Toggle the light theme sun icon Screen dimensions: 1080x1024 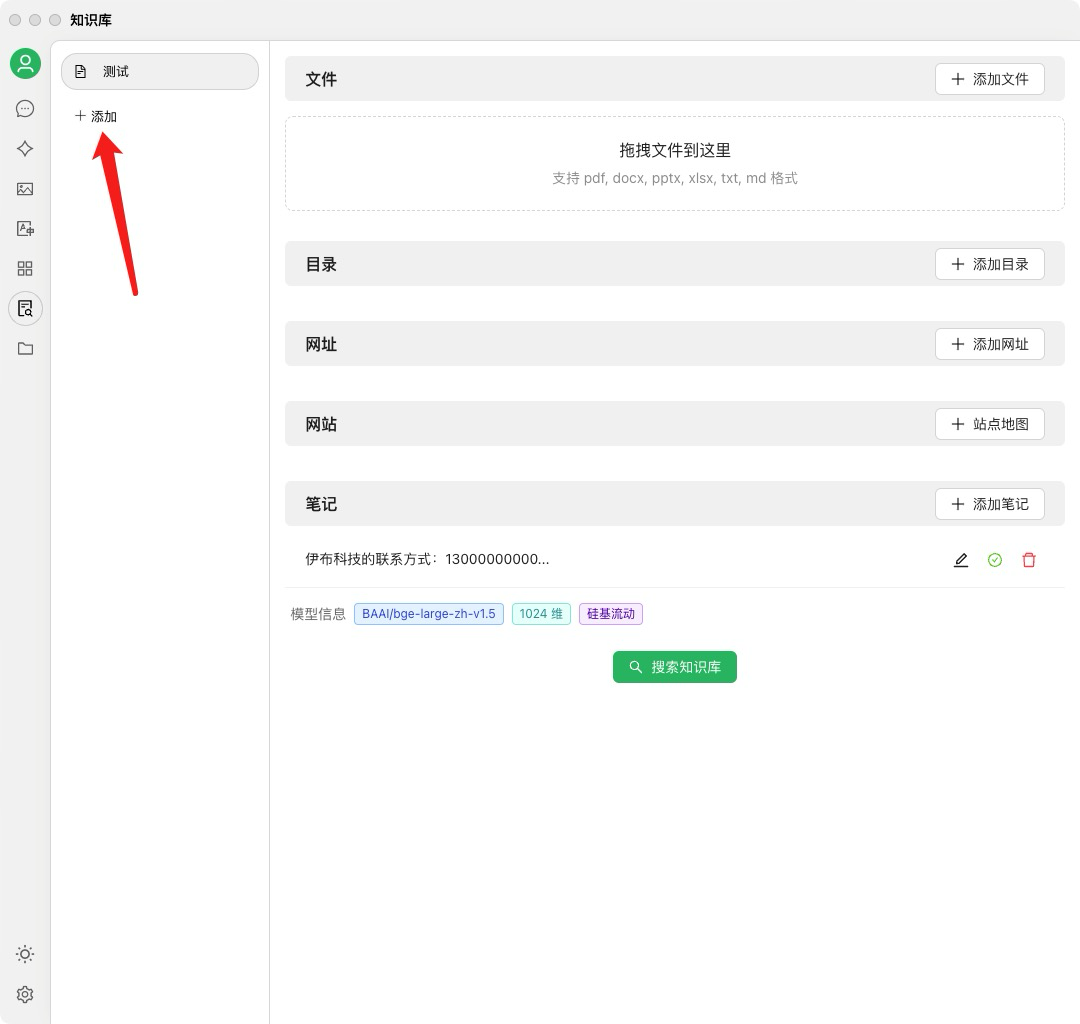point(25,954)
